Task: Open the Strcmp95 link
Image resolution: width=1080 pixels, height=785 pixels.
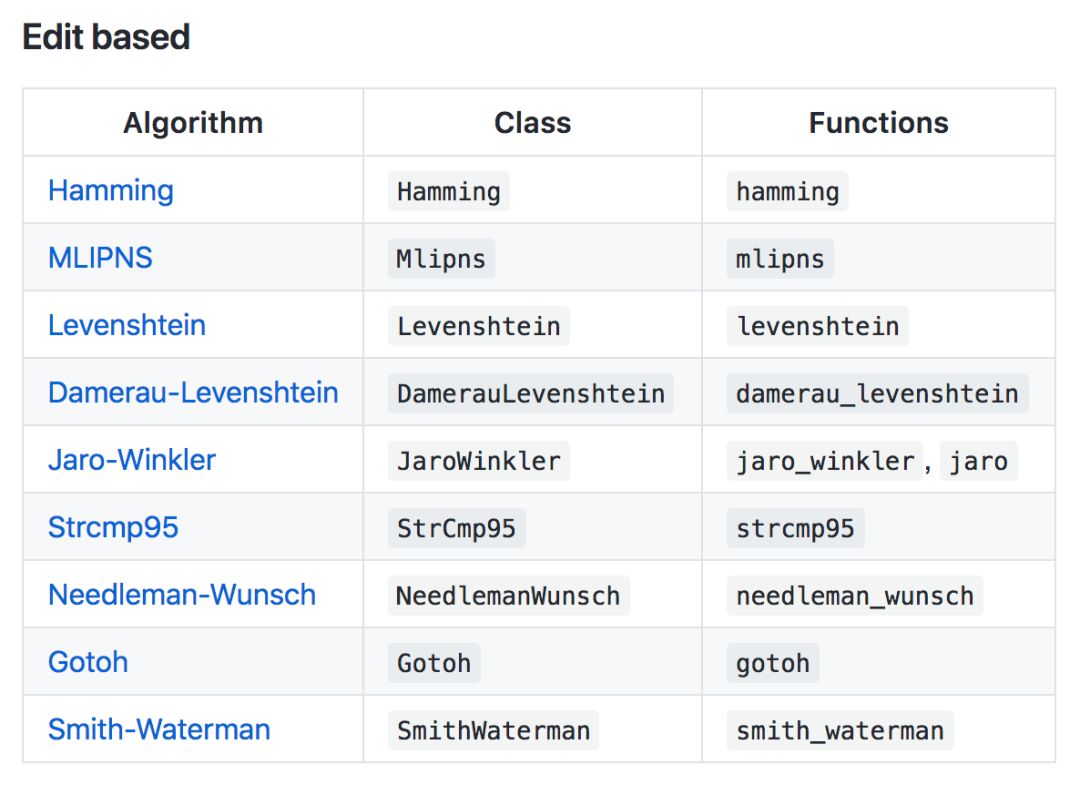Action: (x=113, y=527)
